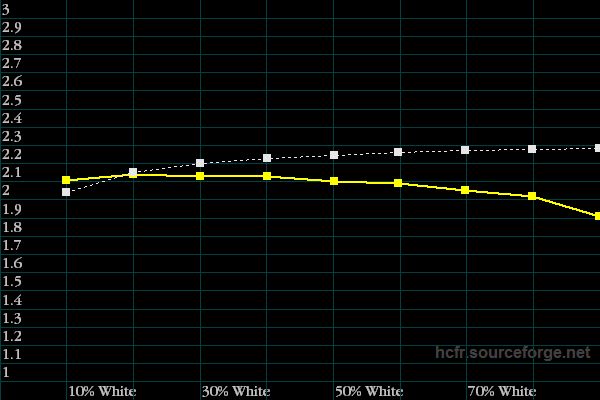Click white point between 50% and 70% White
The height and width of the screenshot is (400, 600).
point(398,152)
